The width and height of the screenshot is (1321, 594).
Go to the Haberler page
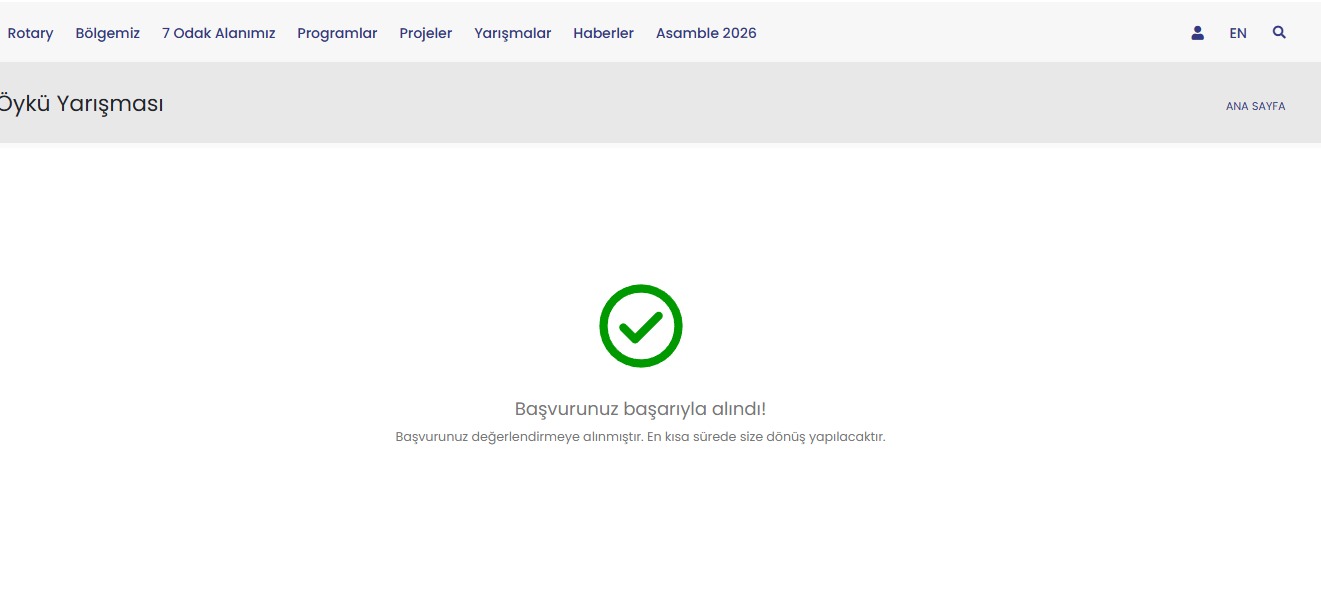click(x=603, y=33)
